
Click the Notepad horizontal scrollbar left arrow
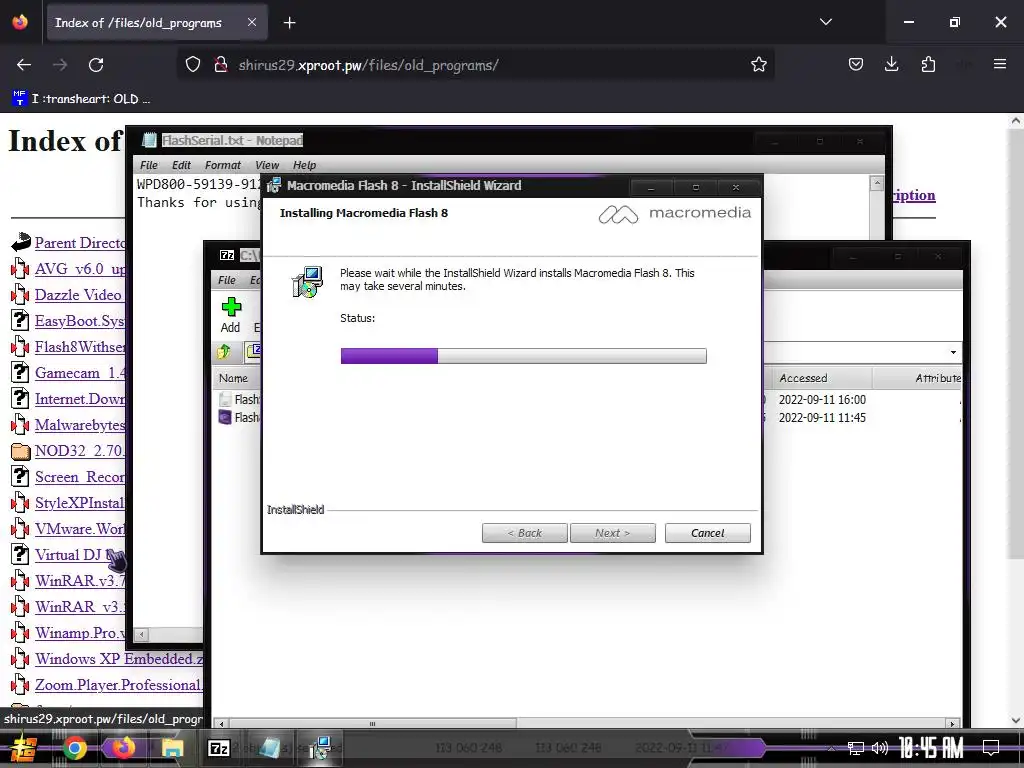click(x=141, y=634)
